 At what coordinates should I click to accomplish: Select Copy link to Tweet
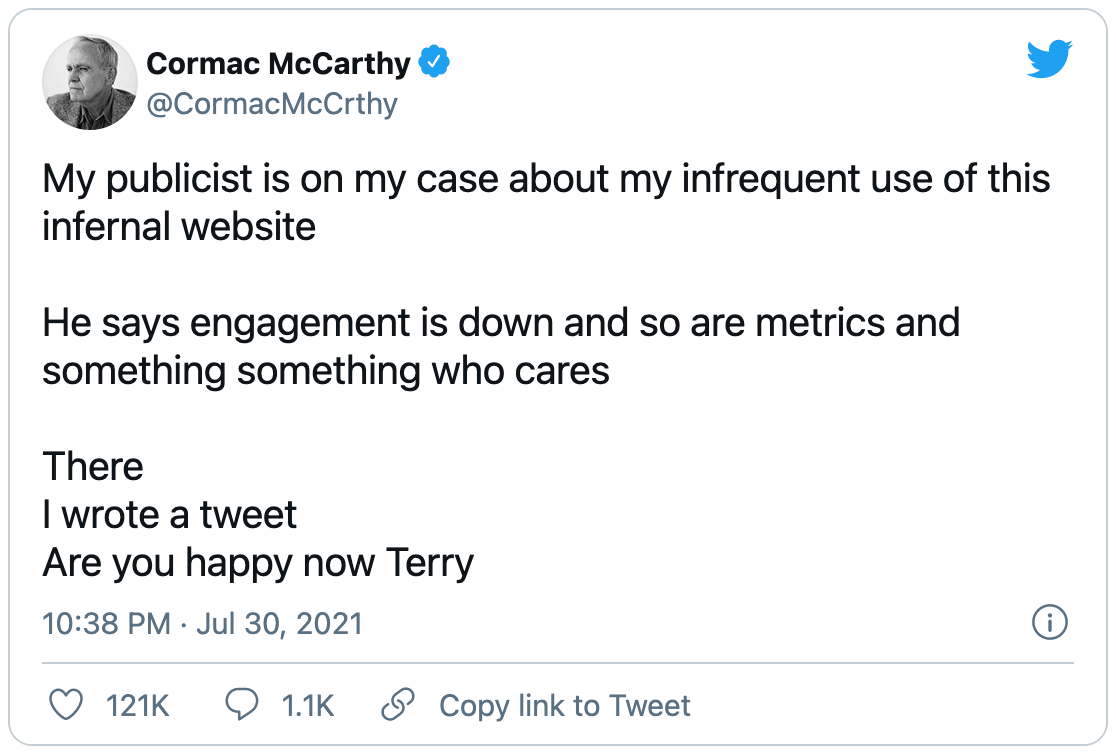[564, 706]
